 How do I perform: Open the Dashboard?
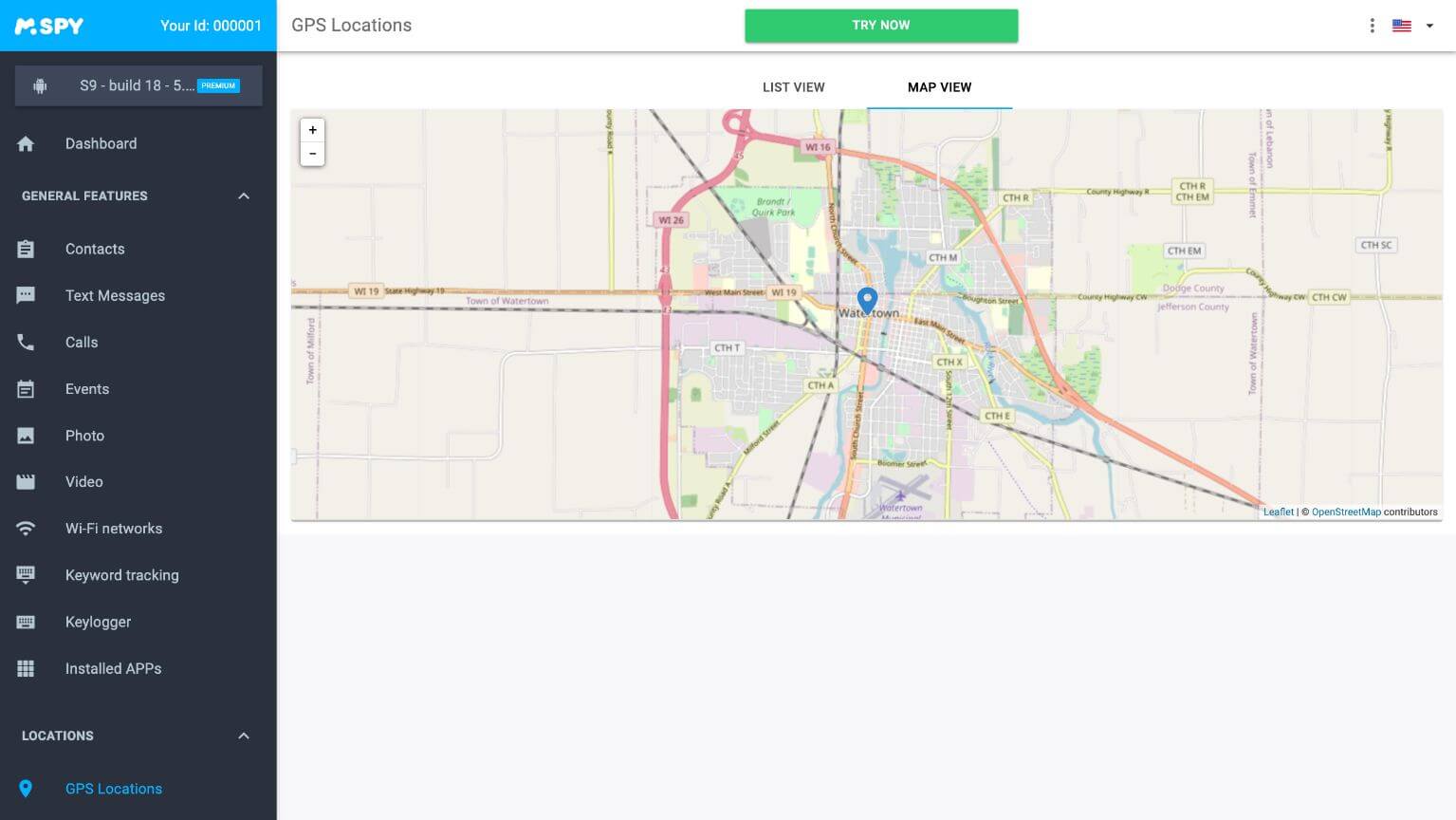tap(101, 143)
